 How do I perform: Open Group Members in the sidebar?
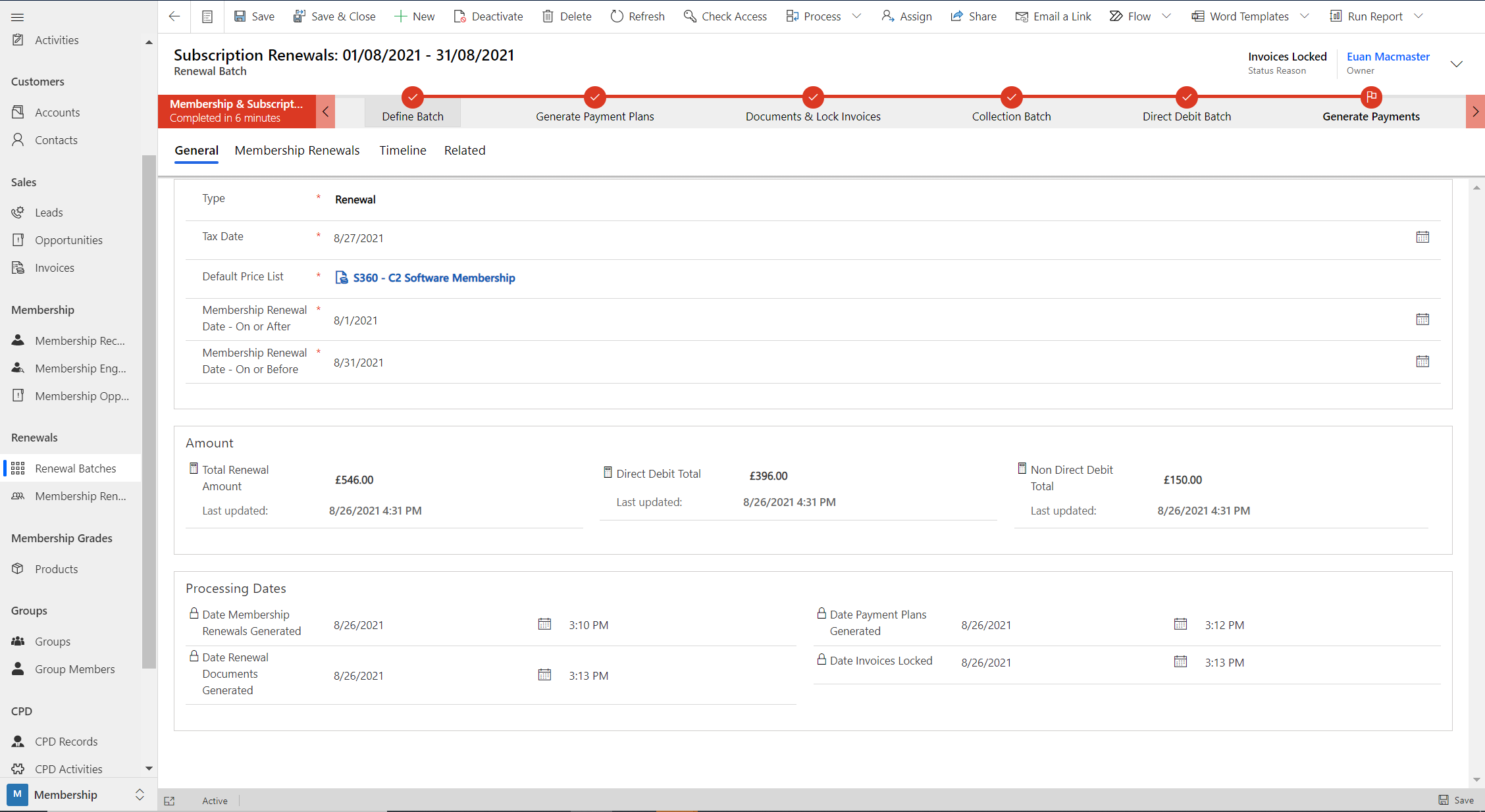pyautogui.click(x=70, y=669)
